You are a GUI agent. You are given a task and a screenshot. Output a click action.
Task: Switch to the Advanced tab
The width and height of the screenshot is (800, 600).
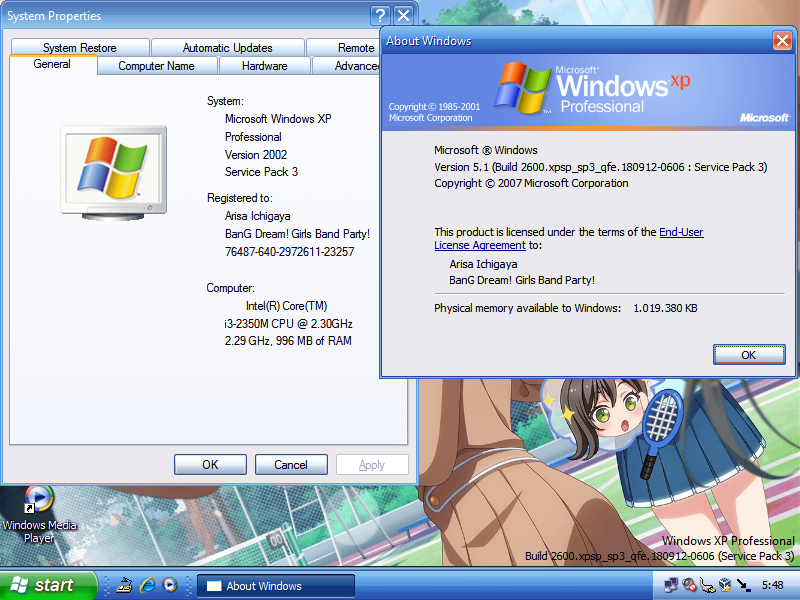pyautogui.click(x=347, y=66)
